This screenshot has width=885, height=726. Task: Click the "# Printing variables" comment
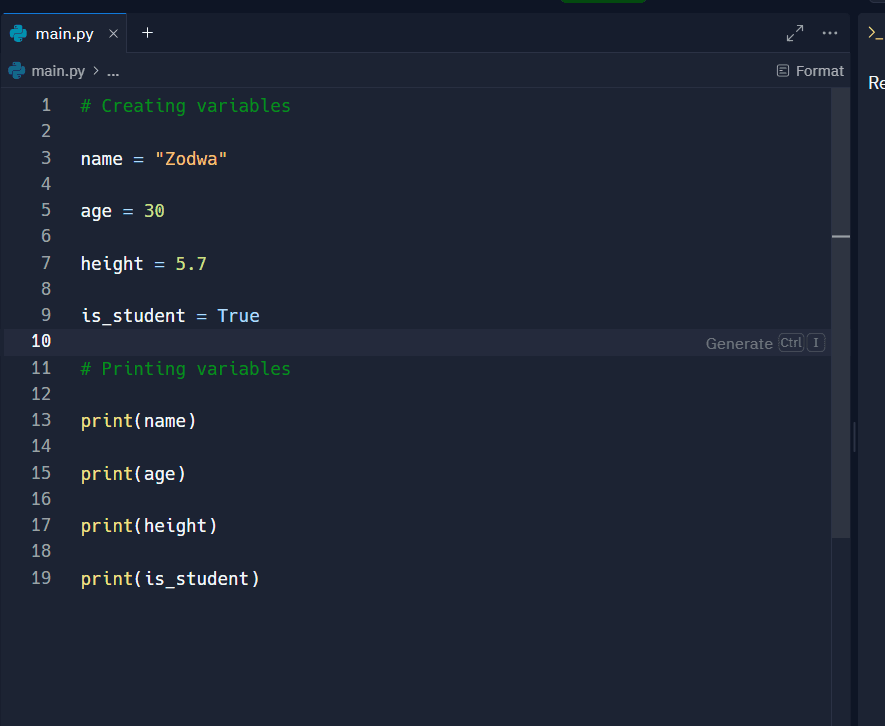point(185,368)
